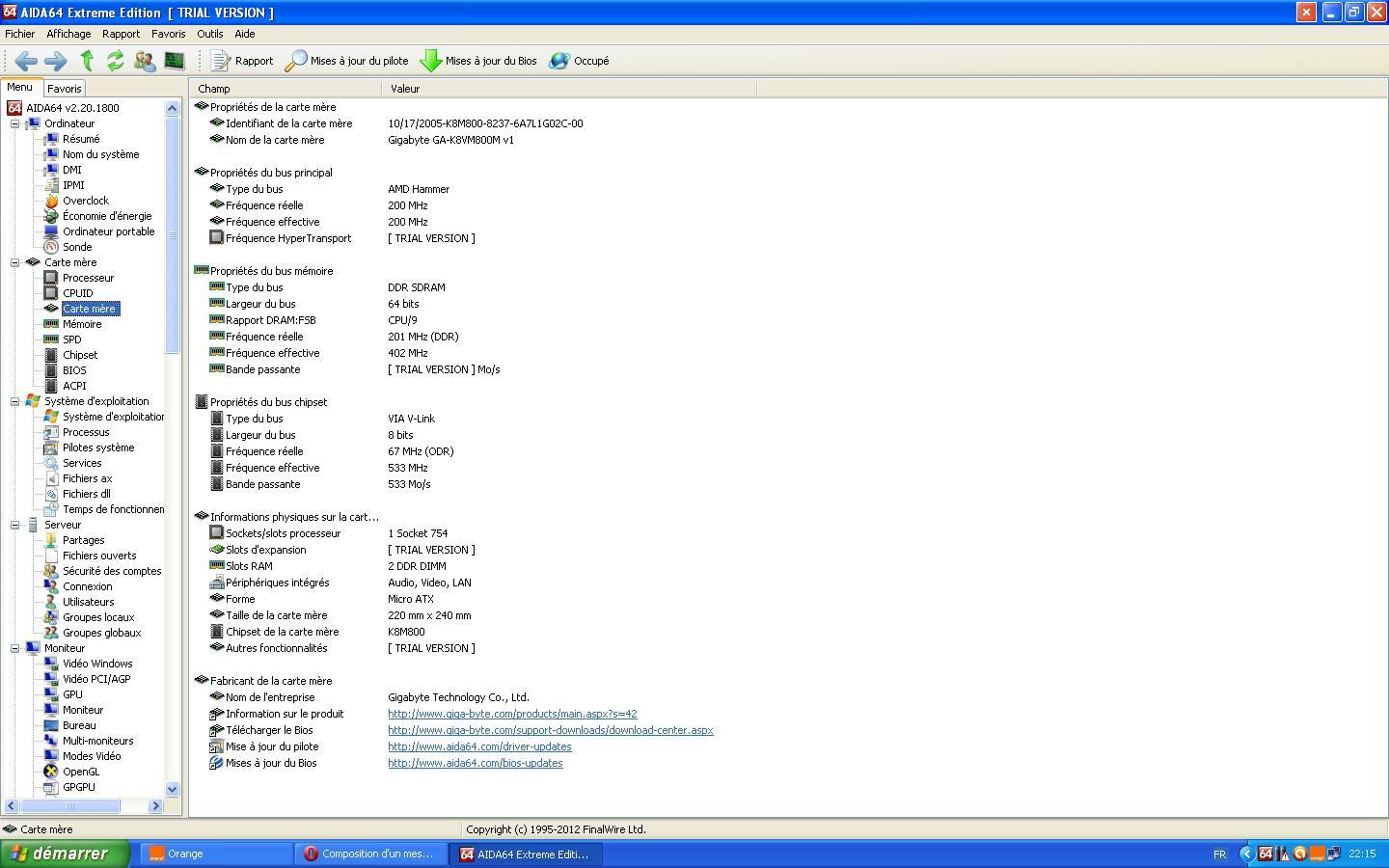
Task: Collapse the Ordinateur tree node
Action: click(x=15, y=123)
